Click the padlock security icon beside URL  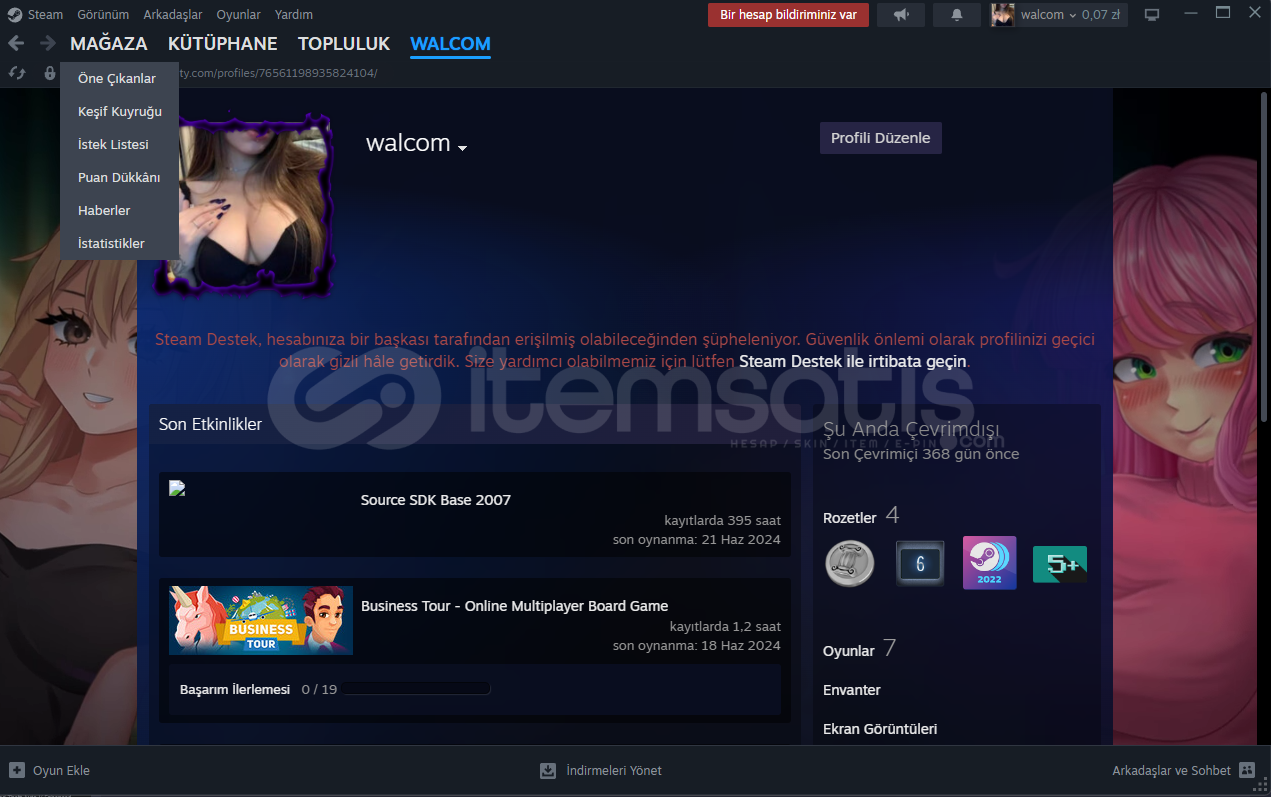[x=50, y=73]
